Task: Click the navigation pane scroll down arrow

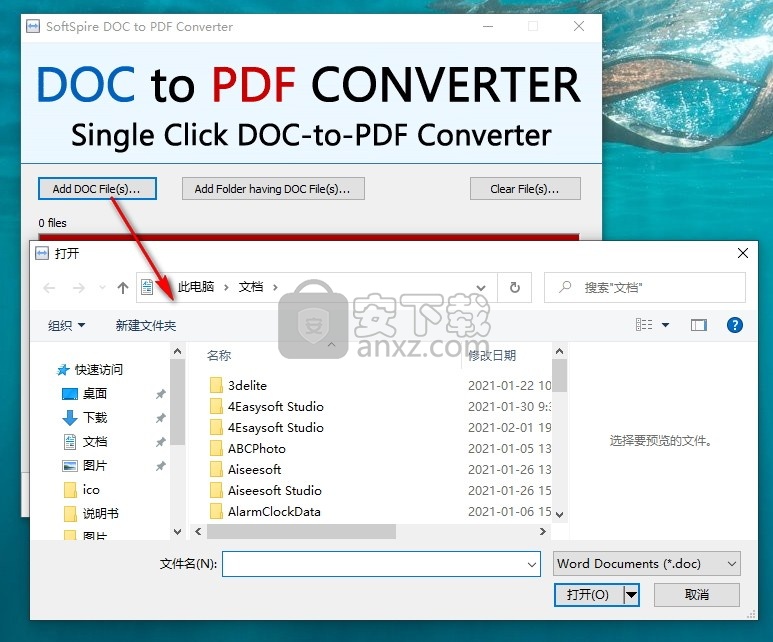Action: pyautogui.click(x=177, y=532)
